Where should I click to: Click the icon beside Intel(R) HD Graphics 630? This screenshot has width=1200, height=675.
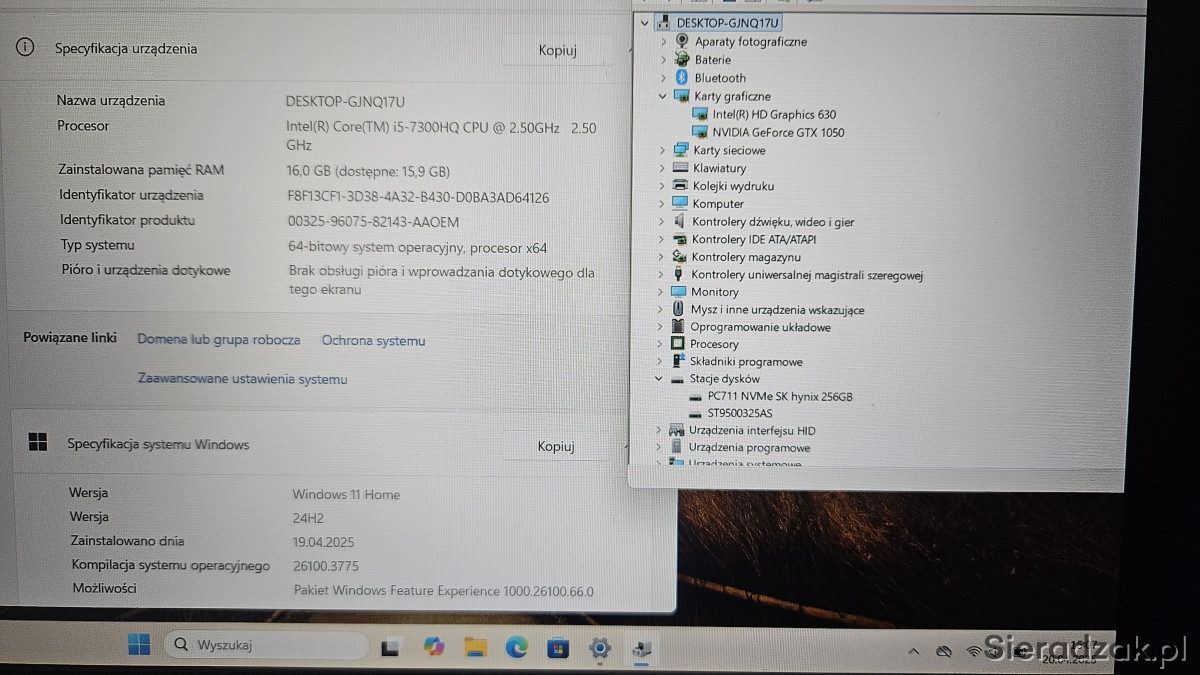click(700, 114)
